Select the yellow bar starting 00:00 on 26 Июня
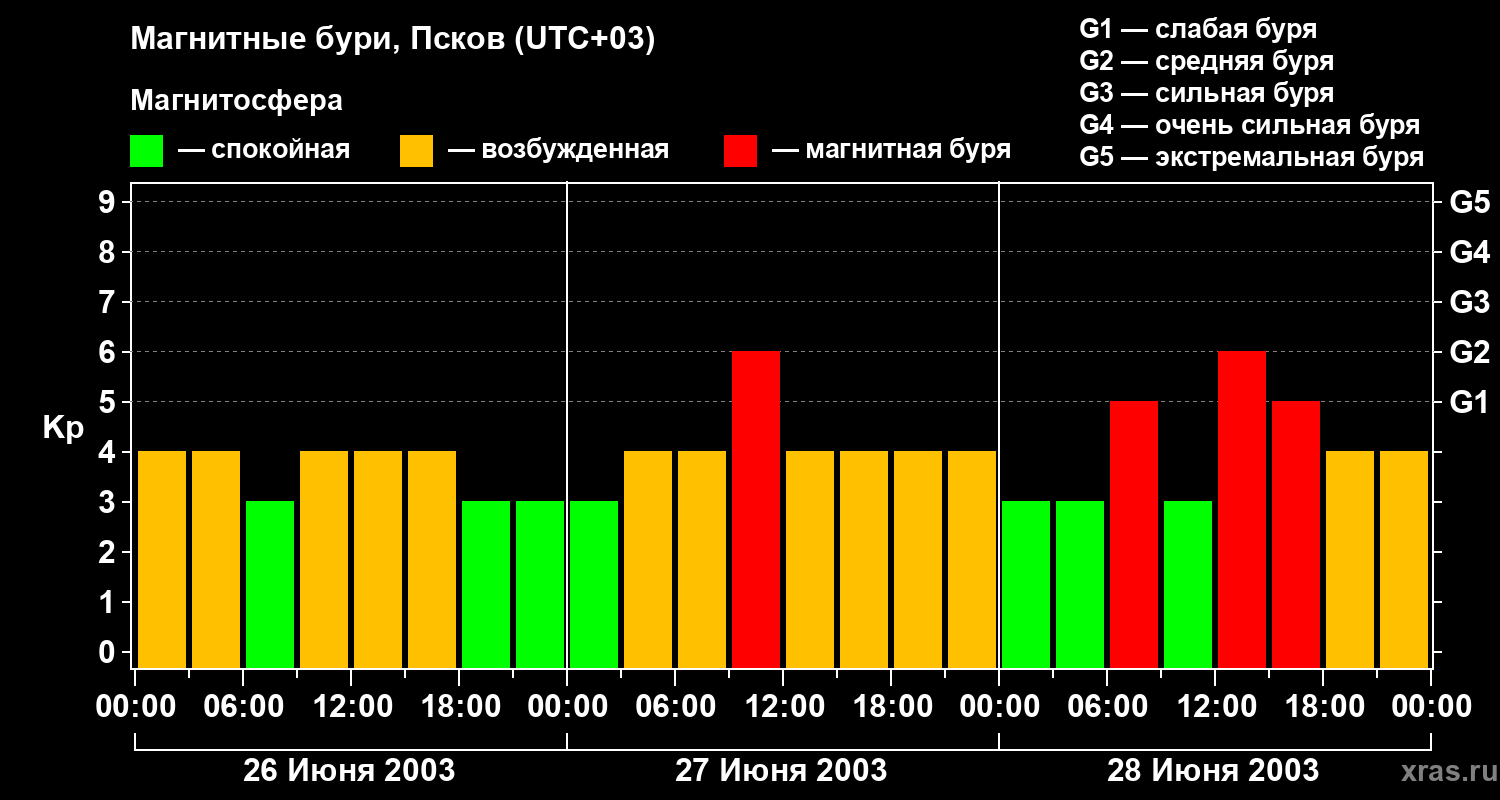 click(162, 560)
